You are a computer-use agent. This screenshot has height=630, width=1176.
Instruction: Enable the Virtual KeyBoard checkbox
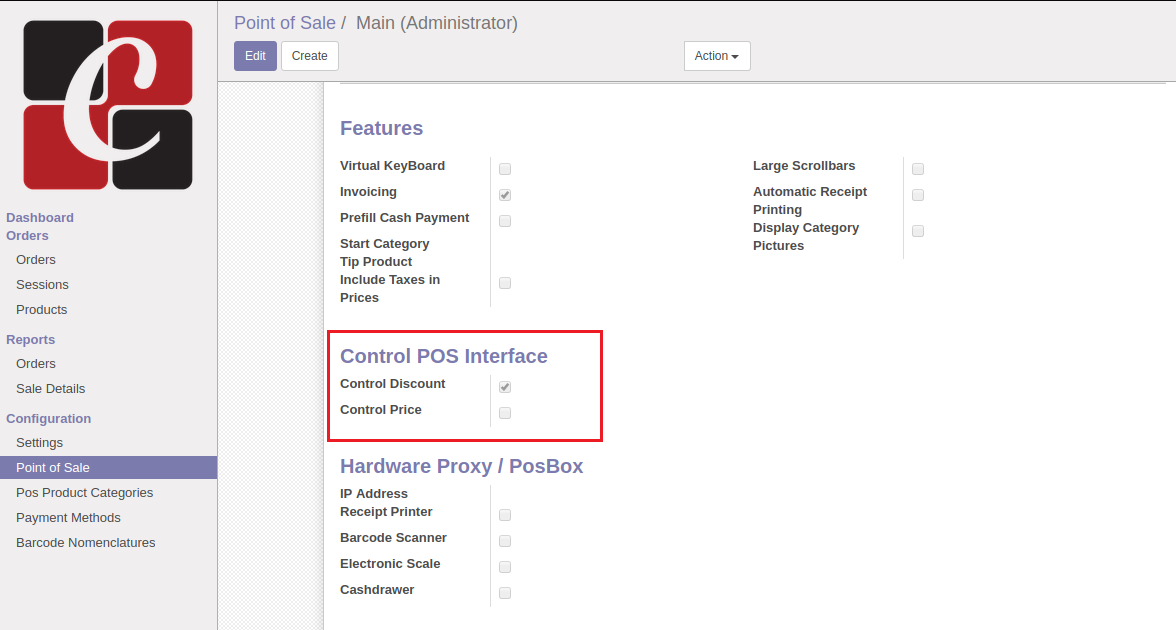(x=505, y=169)
